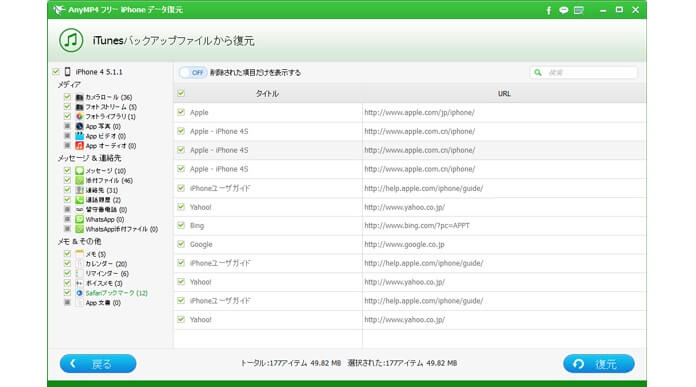Click the App オーディオ music icon

coord(79,146)
